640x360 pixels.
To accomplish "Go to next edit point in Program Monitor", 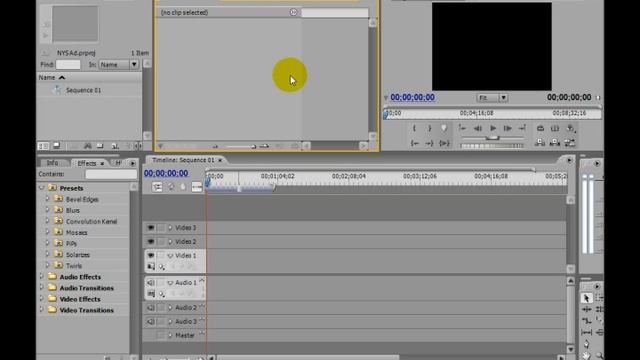I will [x=522, y=128].
